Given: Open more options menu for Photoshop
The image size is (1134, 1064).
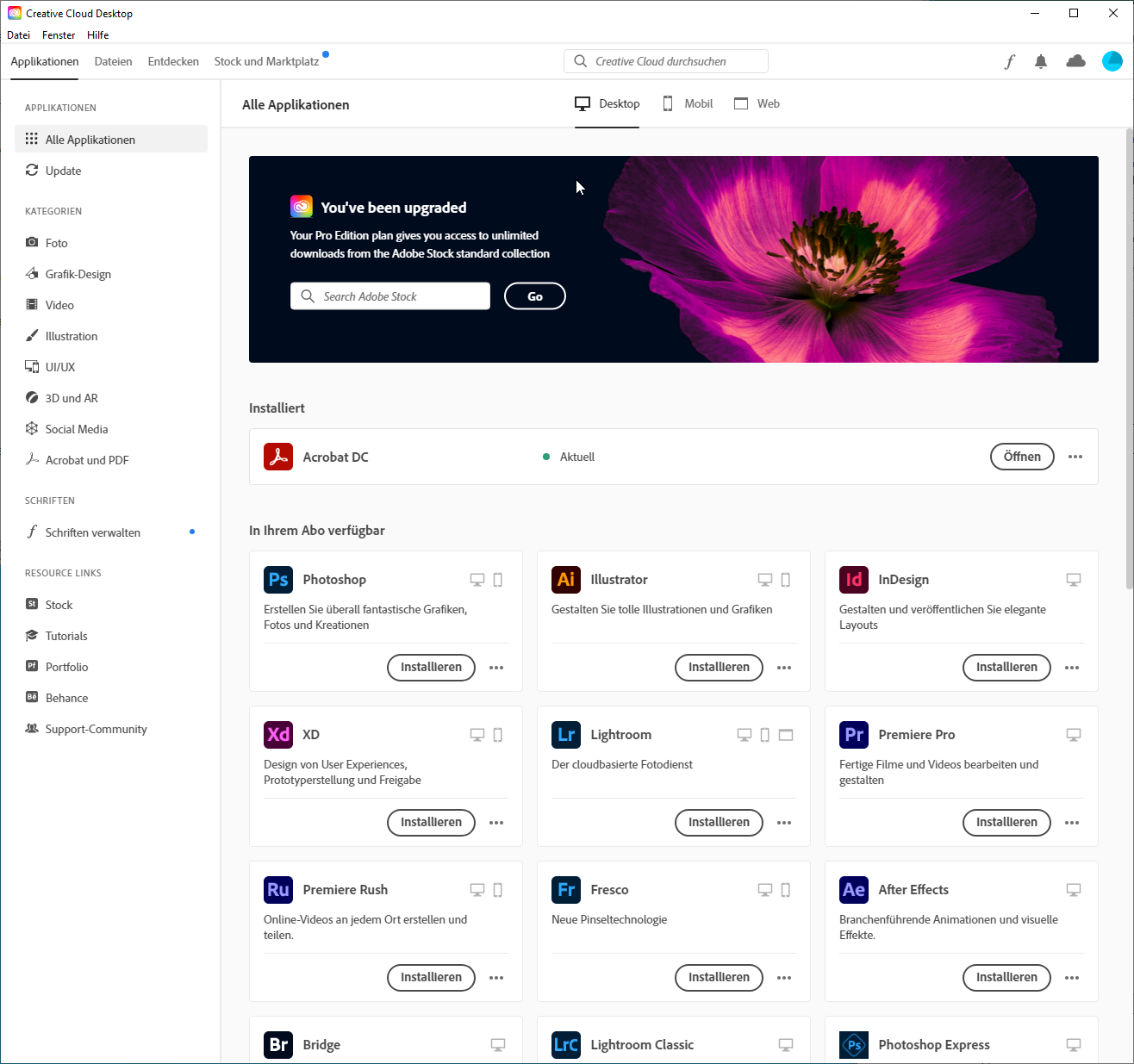Looking at the screenshot, I should click(x=496, y=668).
